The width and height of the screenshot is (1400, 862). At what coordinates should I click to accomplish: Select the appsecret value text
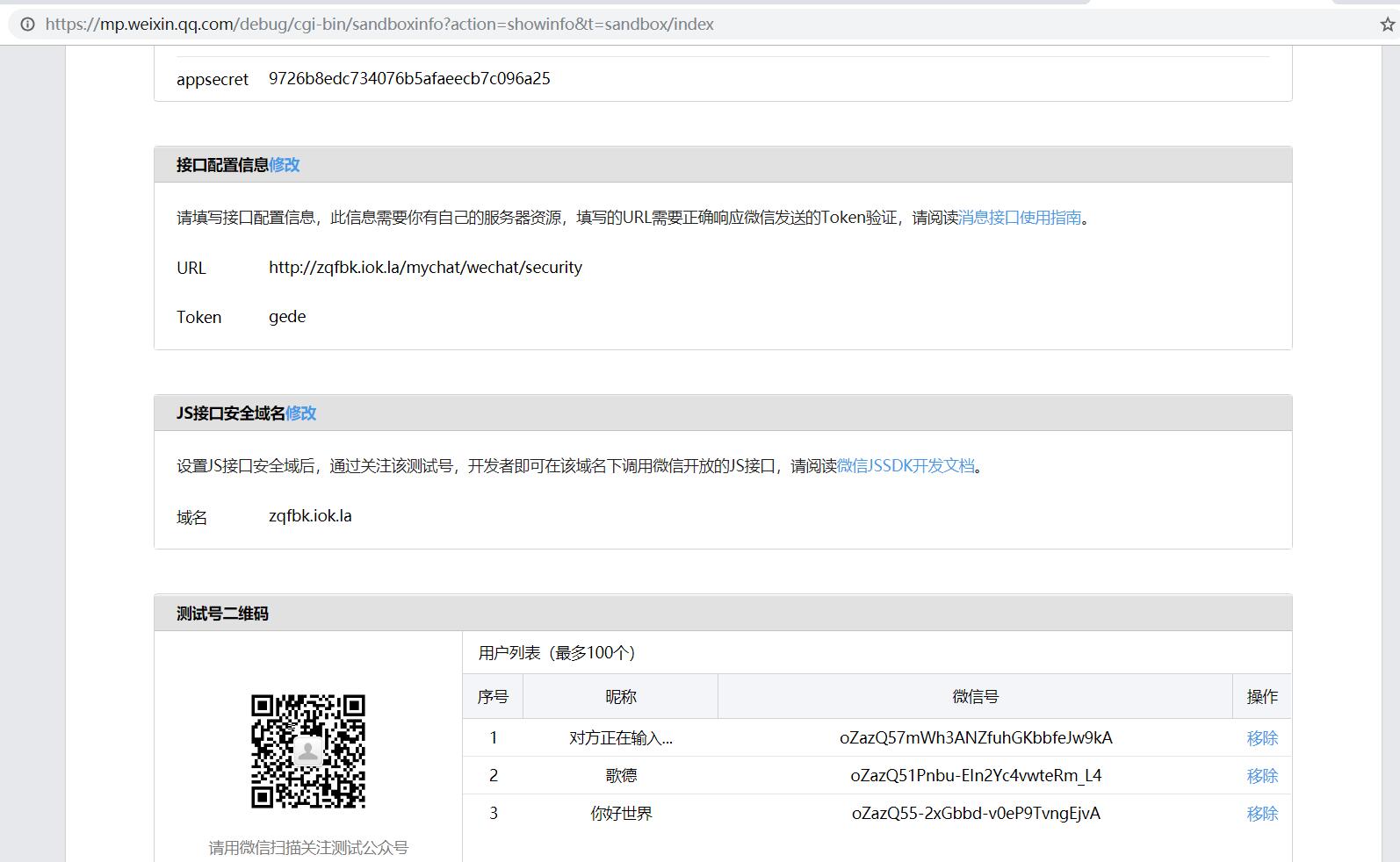coord(409,79)
